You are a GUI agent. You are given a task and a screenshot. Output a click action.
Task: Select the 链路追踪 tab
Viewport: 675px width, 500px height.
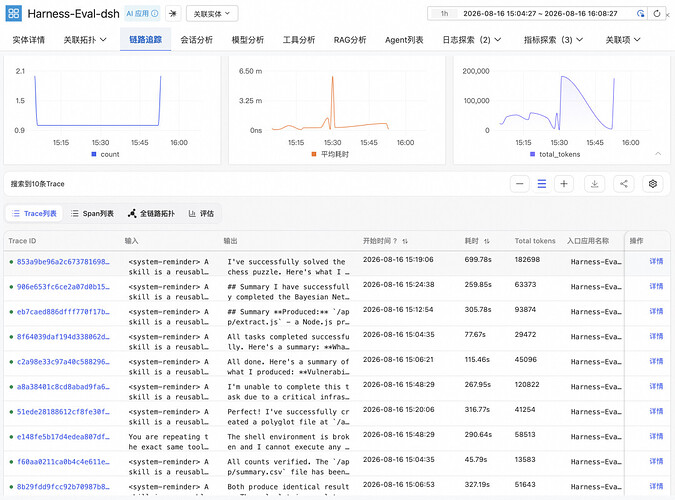point(146,40)
